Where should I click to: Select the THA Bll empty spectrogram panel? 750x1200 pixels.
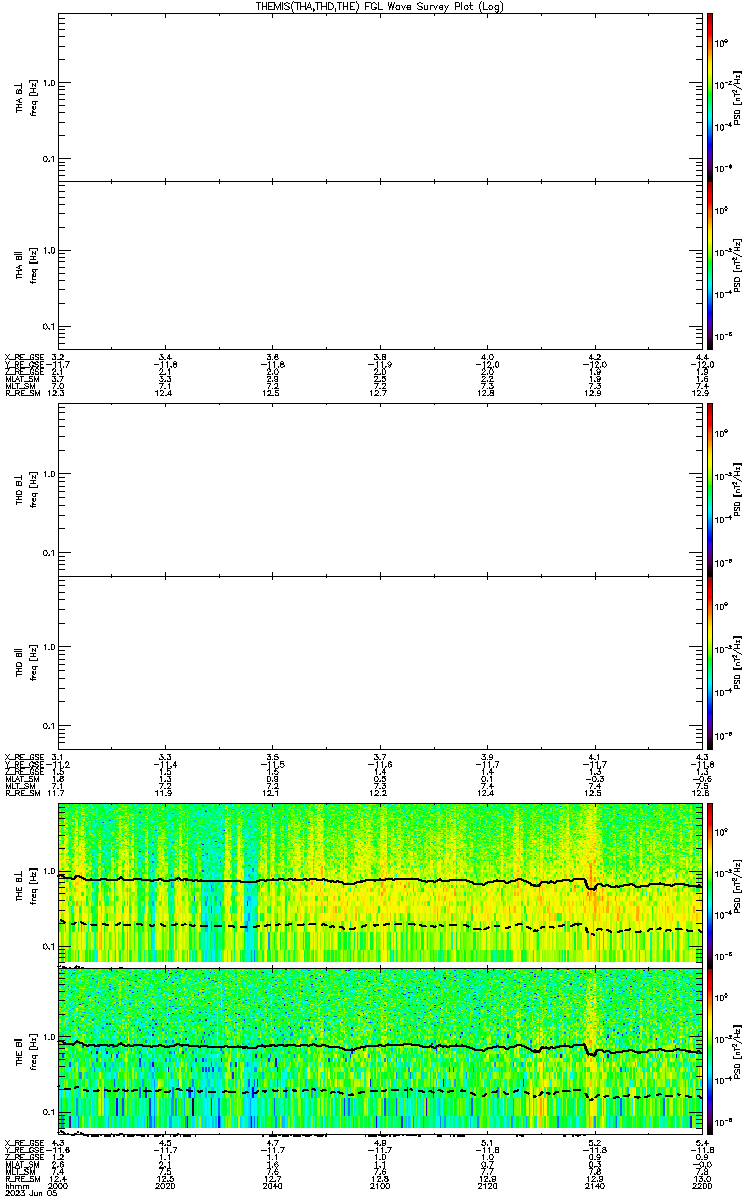(381, 265)
